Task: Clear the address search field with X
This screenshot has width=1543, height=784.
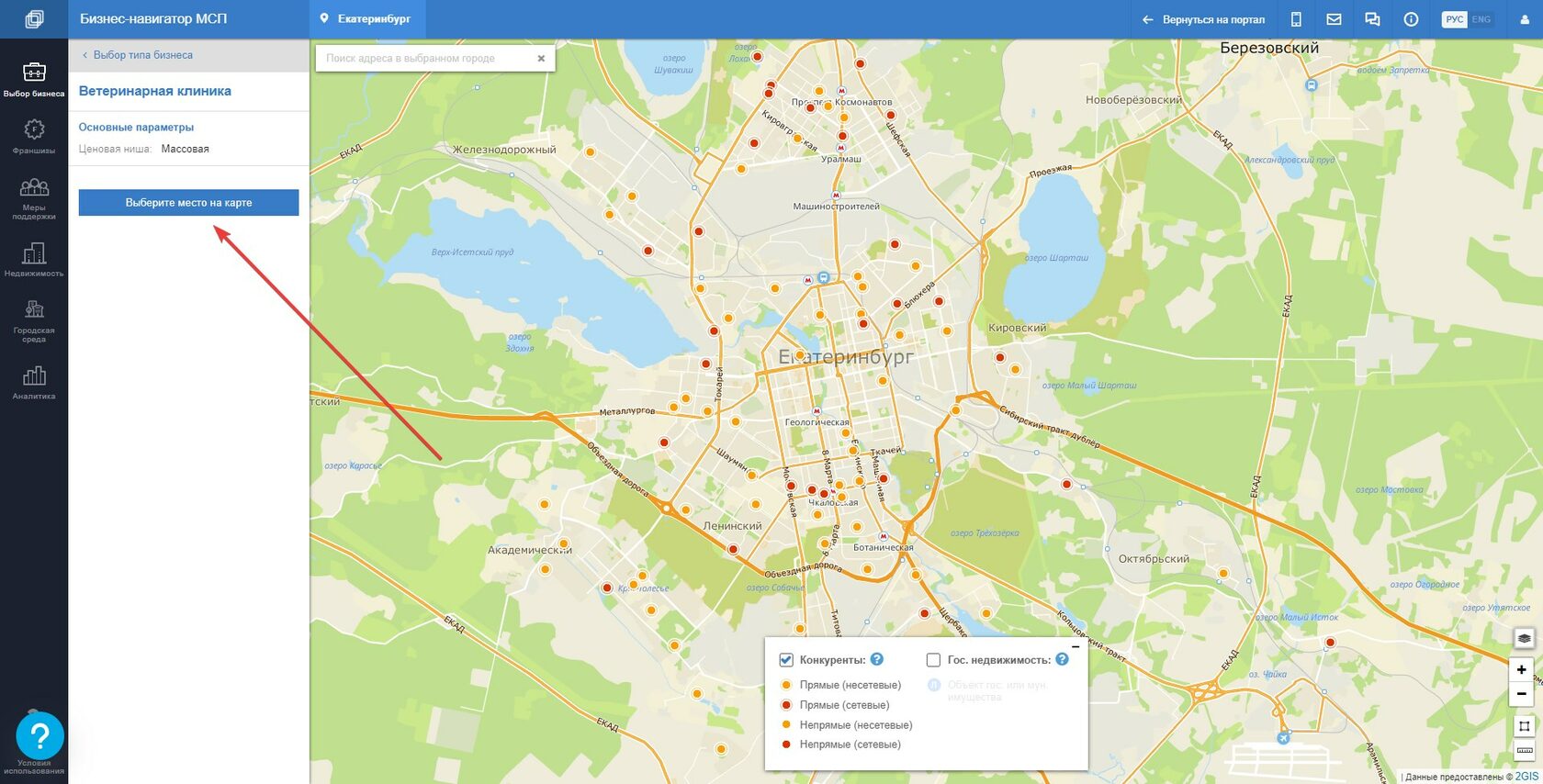Action: 541,59
